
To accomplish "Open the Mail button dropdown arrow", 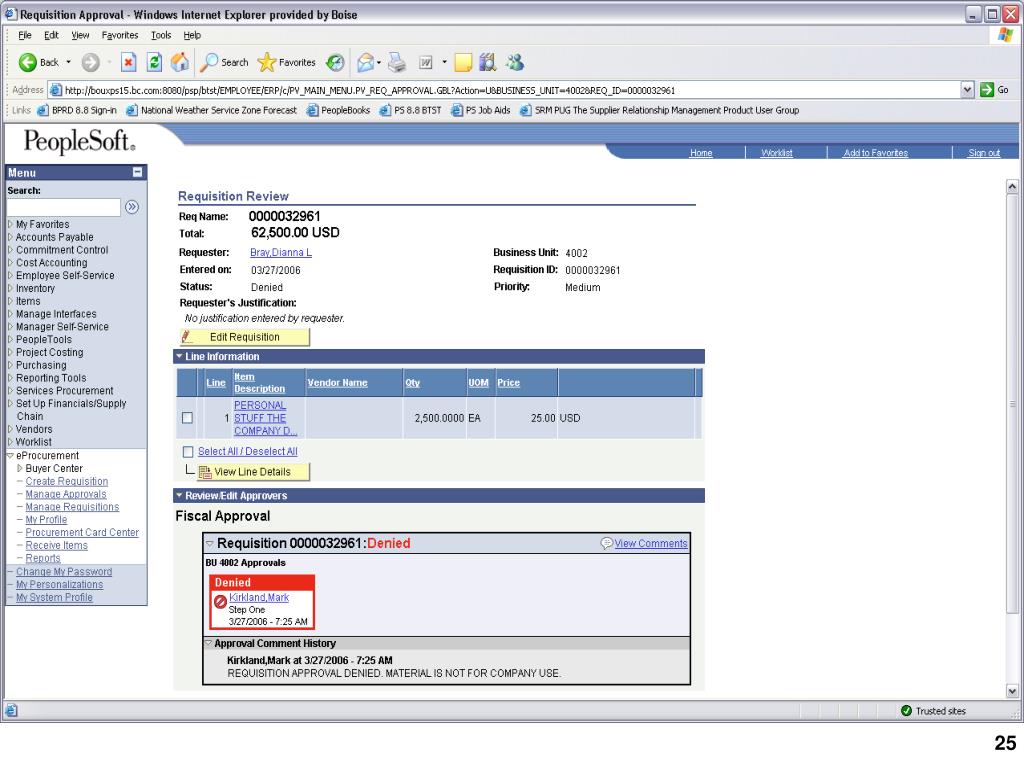I will [x=379, y=63].
